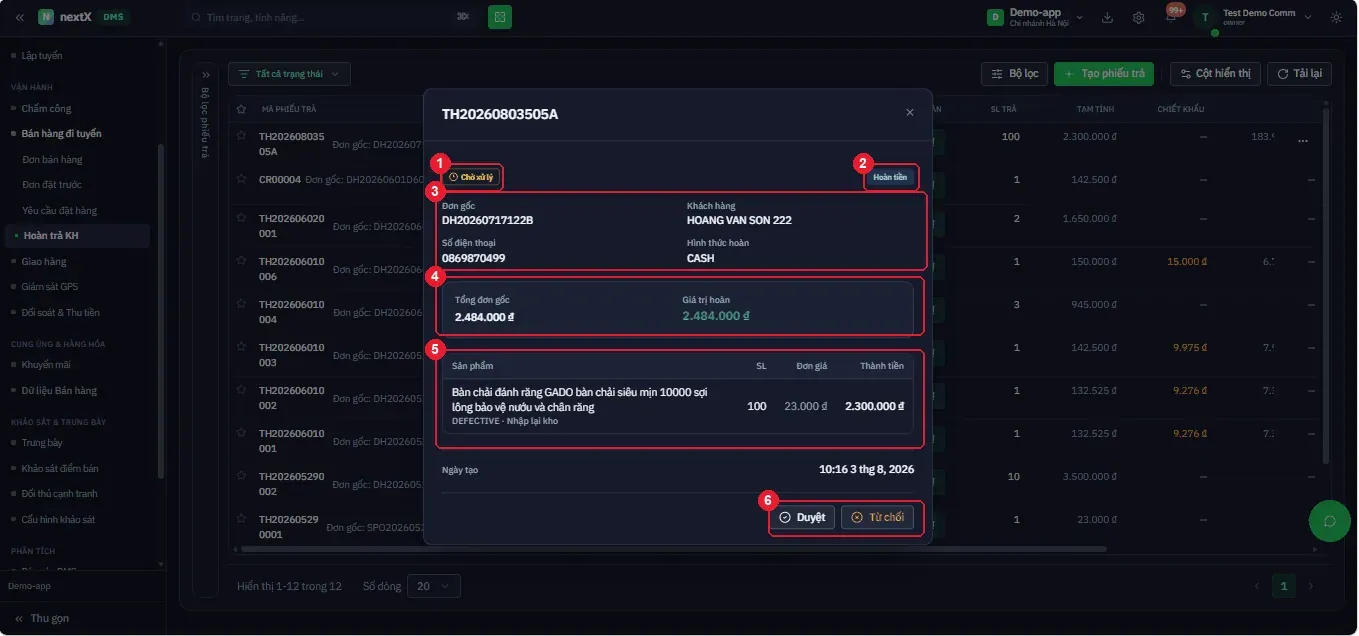Select Chấm công in sidebar

(46, 108)
